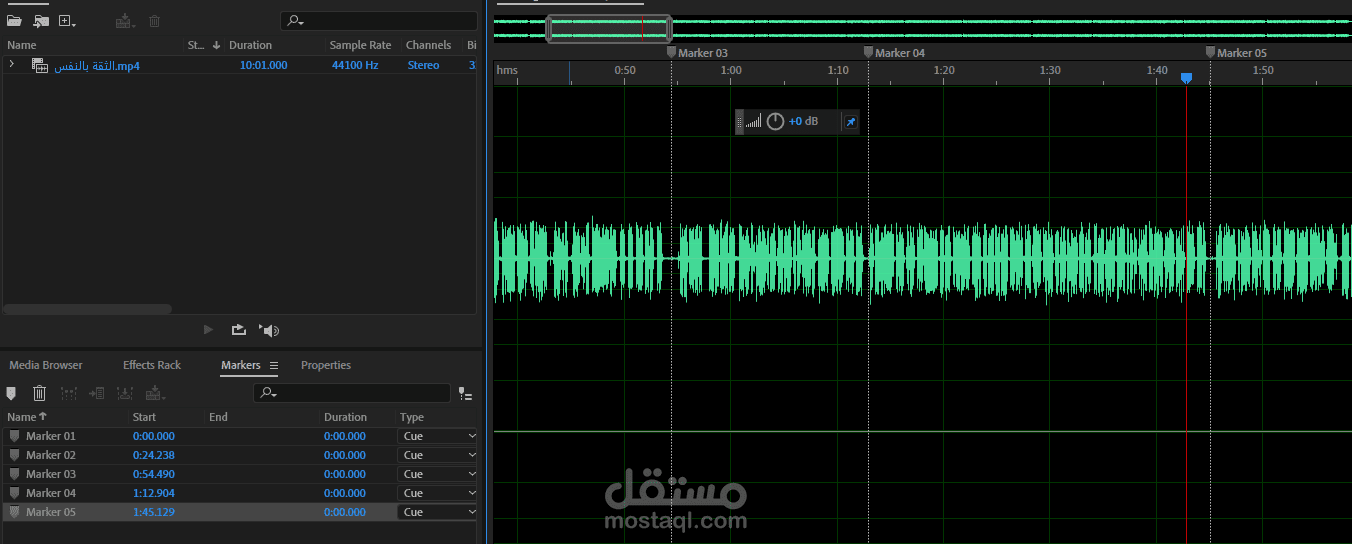The height and width of the screenshot is (544, 1352).
Task: Click the HUD drag grip handle
Action: 740,122
